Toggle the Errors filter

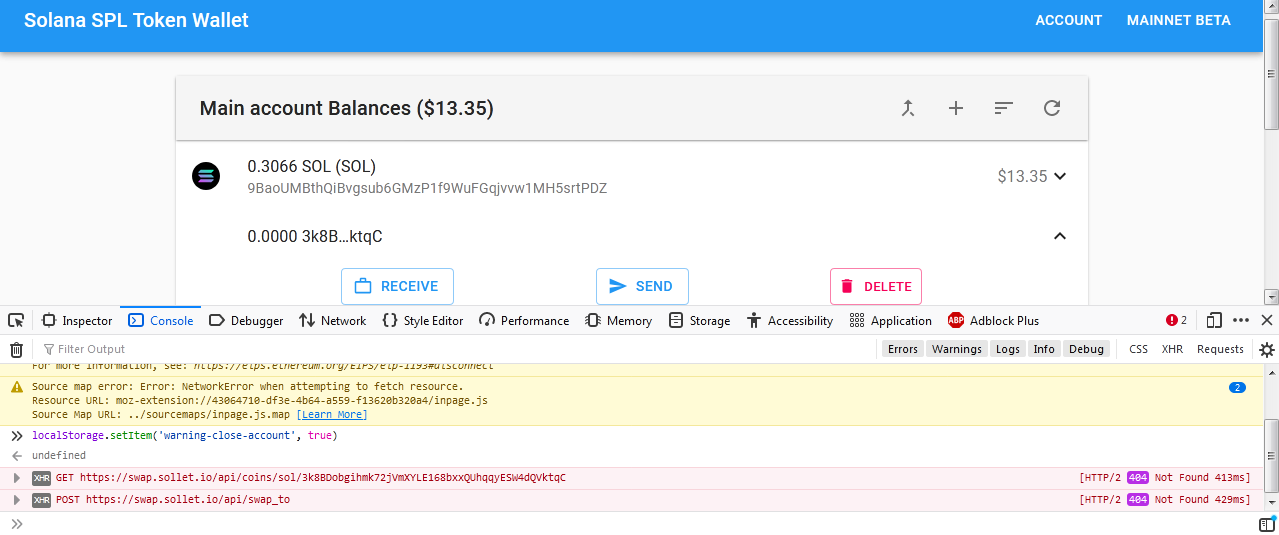pyautogui.click(x=902, y=349)
